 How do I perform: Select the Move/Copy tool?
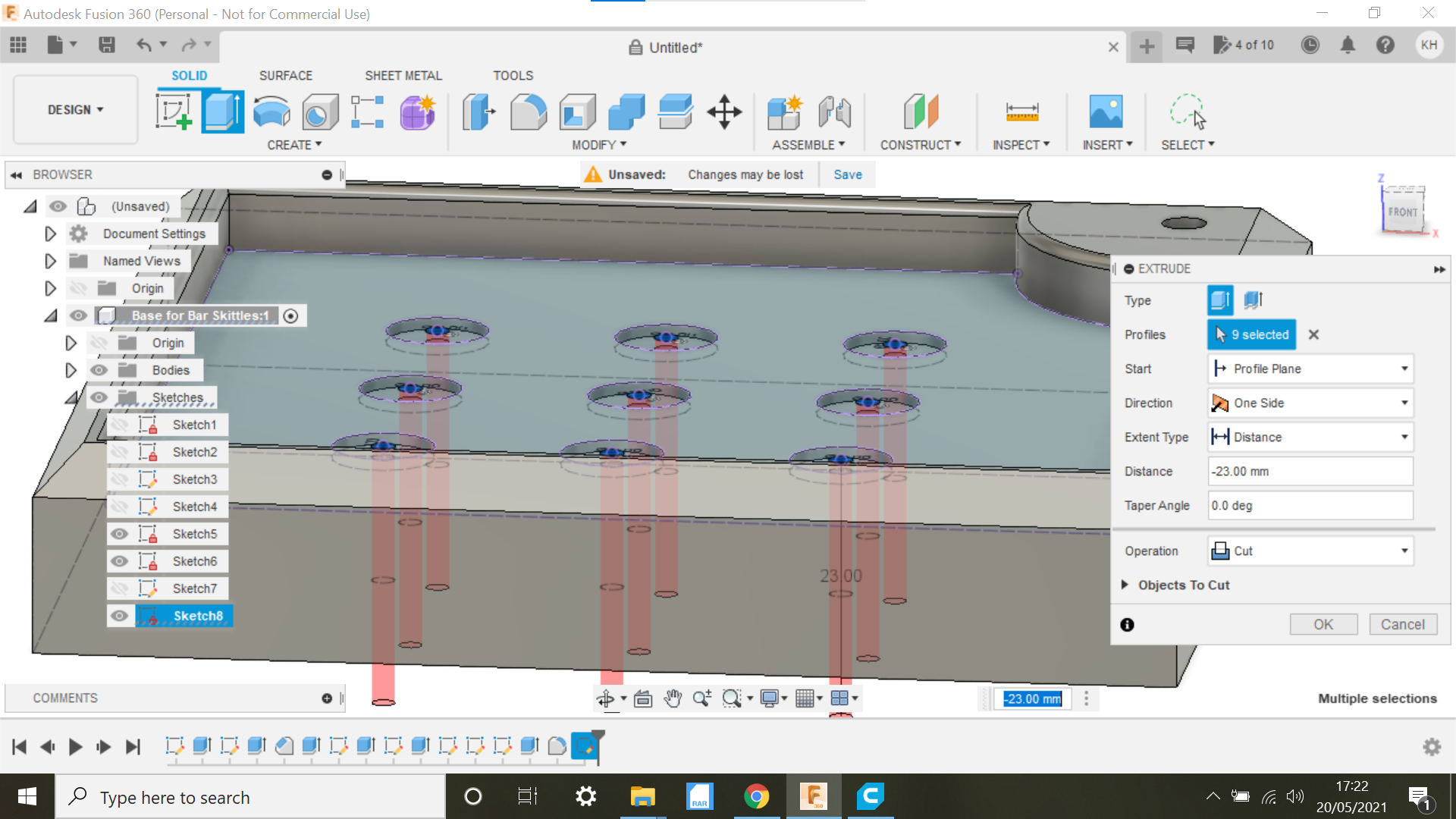724,111
